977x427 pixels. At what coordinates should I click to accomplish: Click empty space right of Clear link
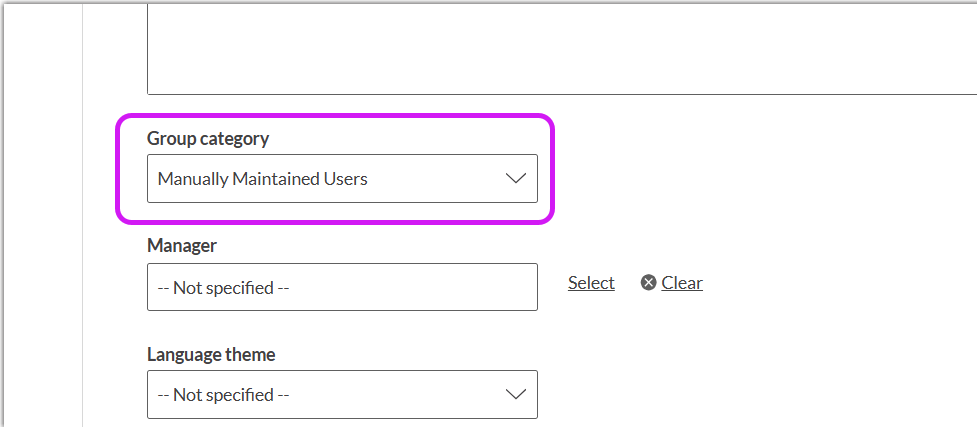pyautogui.click(x=840, y=283)
